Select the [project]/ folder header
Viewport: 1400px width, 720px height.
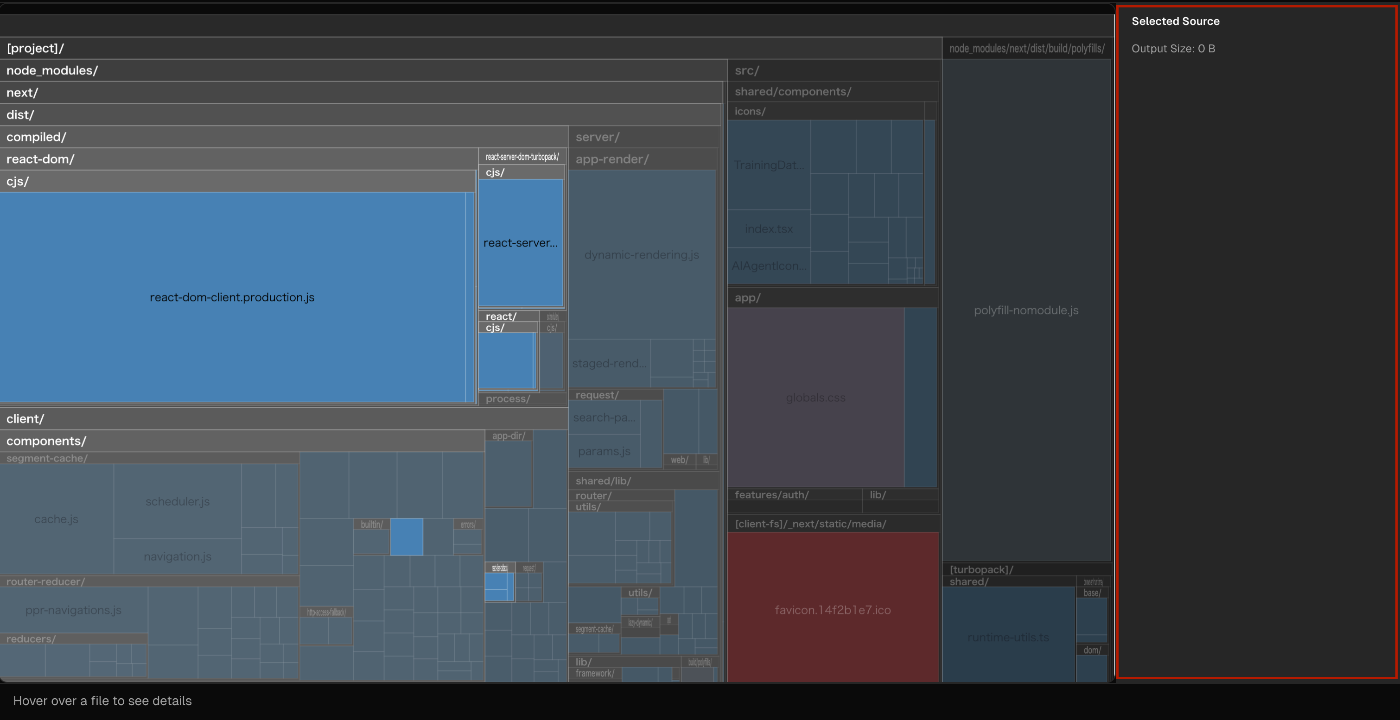(x=470, y=48)
